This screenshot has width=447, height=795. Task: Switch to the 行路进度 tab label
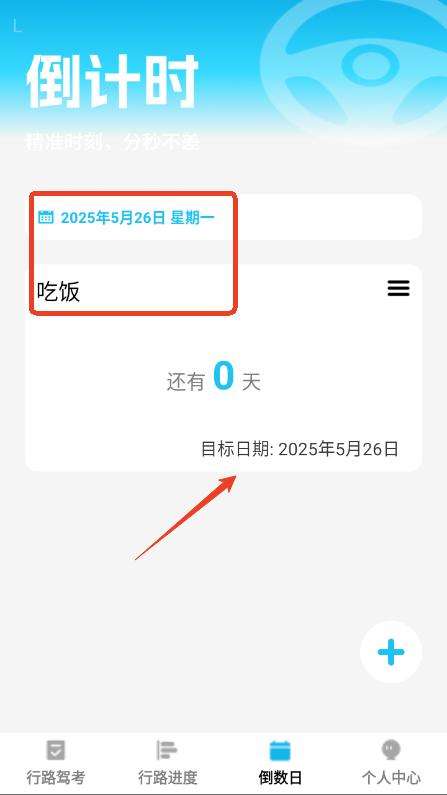coord(167,777)
